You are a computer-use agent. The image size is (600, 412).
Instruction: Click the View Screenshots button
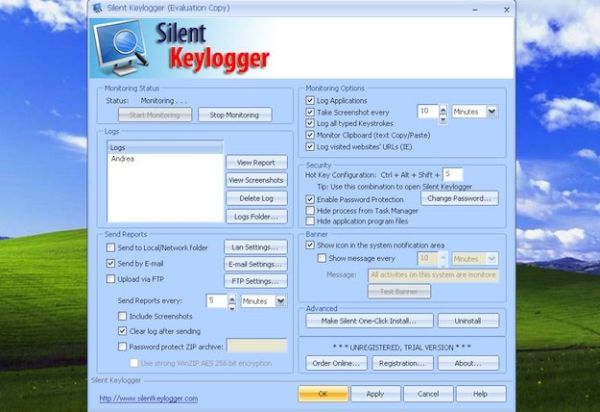click(x=257, y=180)
